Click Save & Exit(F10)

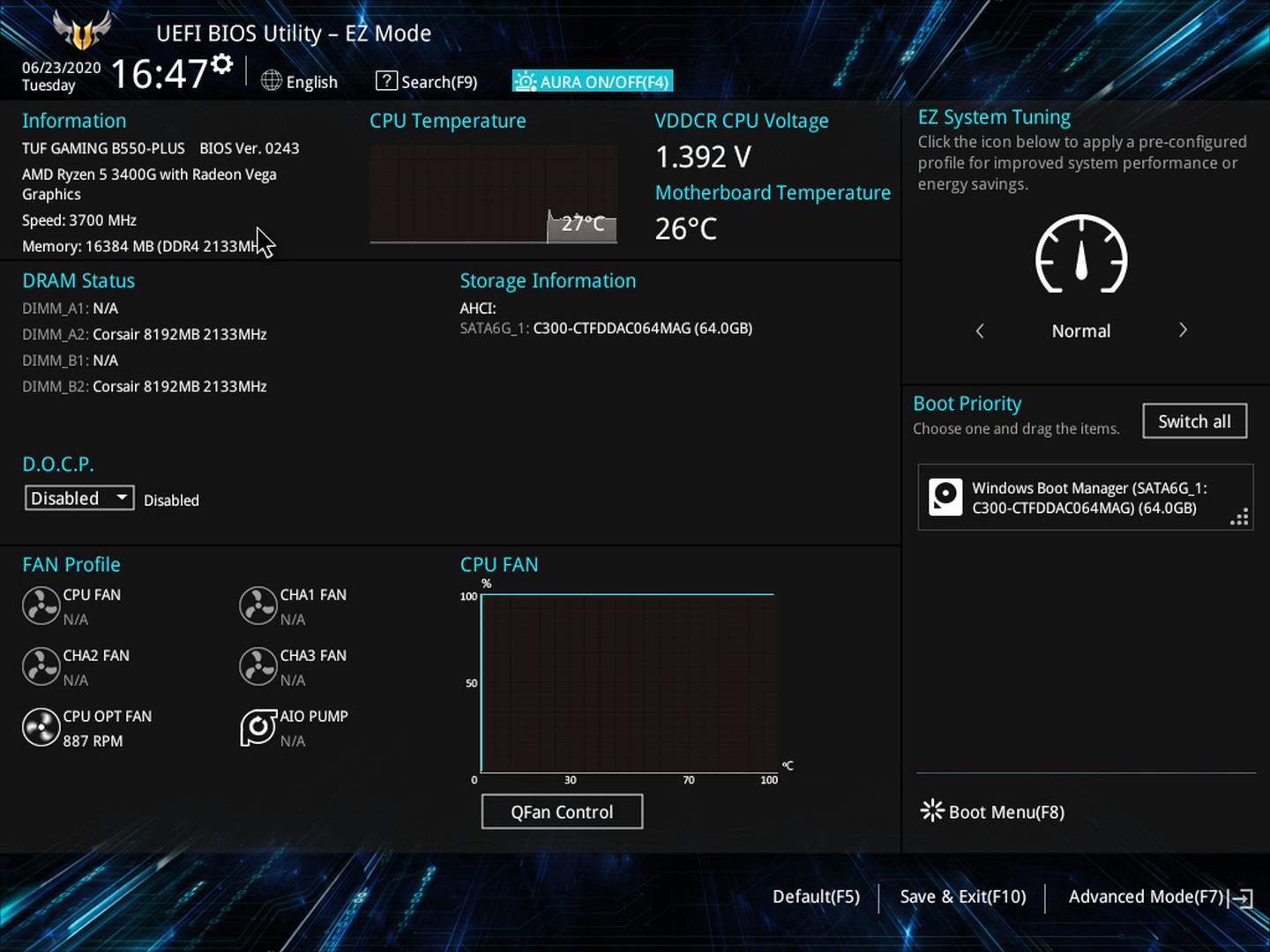point(963,896)
